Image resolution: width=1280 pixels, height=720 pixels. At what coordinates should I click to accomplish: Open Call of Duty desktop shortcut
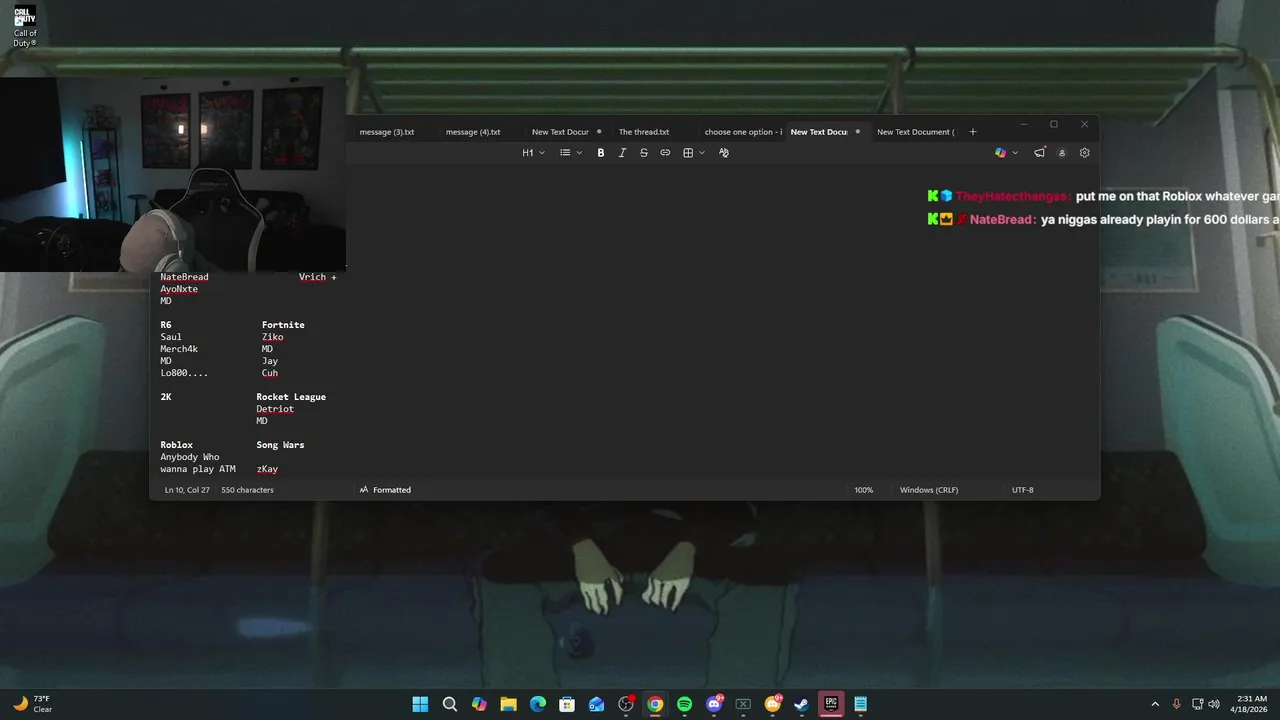click(25, 27)
